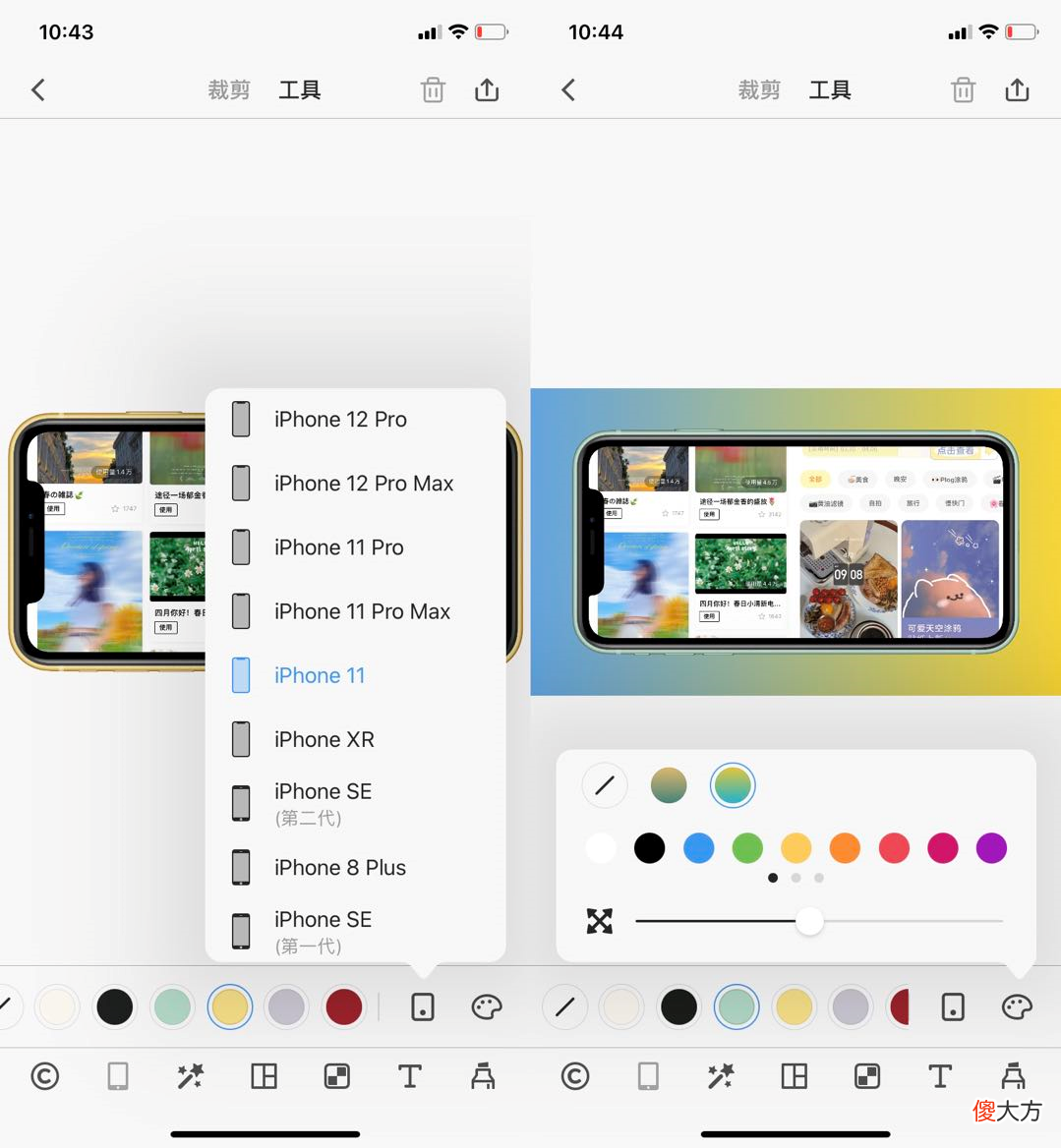
Task: Tap copyright watermark tool in left screen
Action: coord(44,1077)
